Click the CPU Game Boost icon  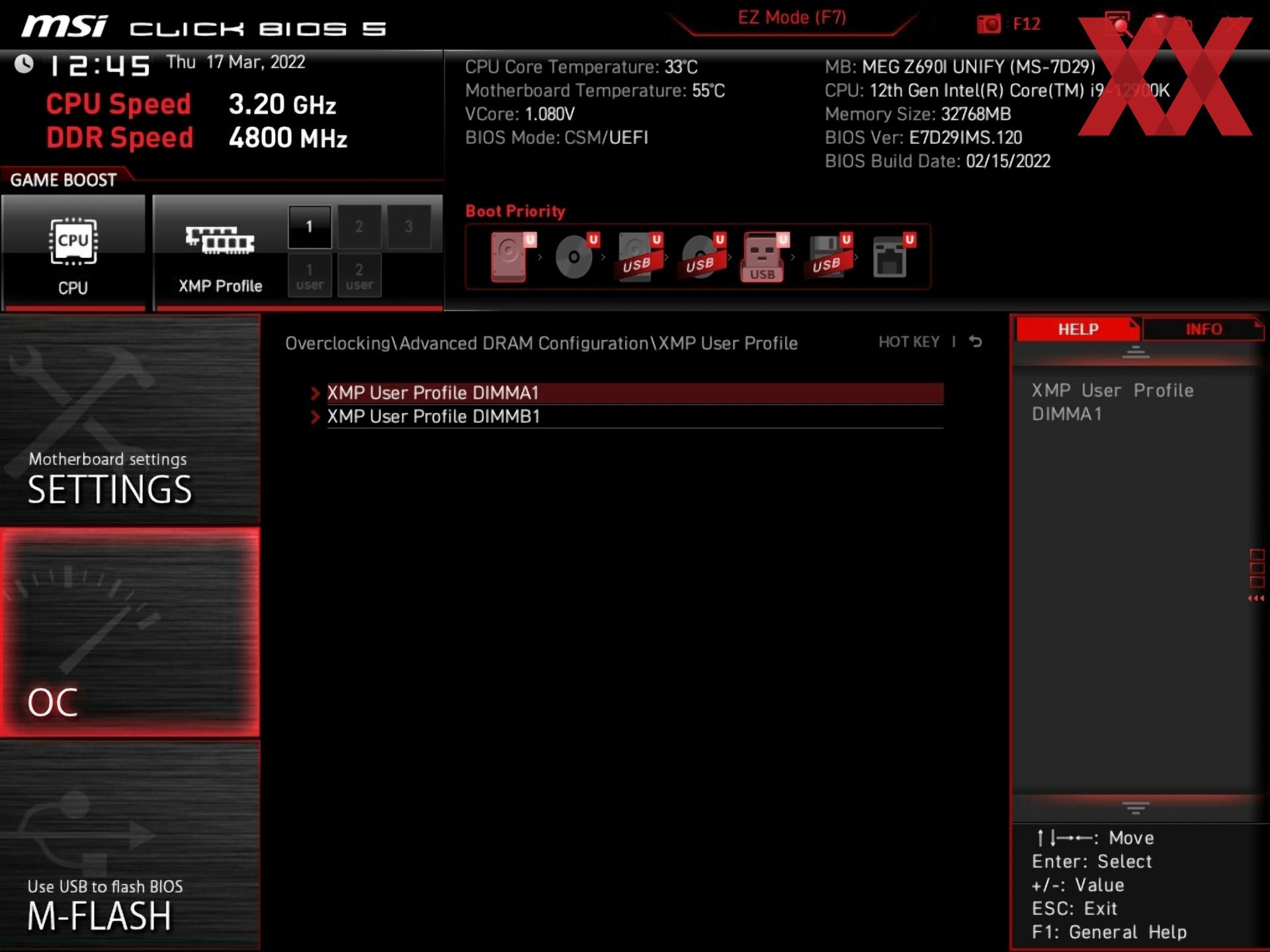[x=73, y=242]
